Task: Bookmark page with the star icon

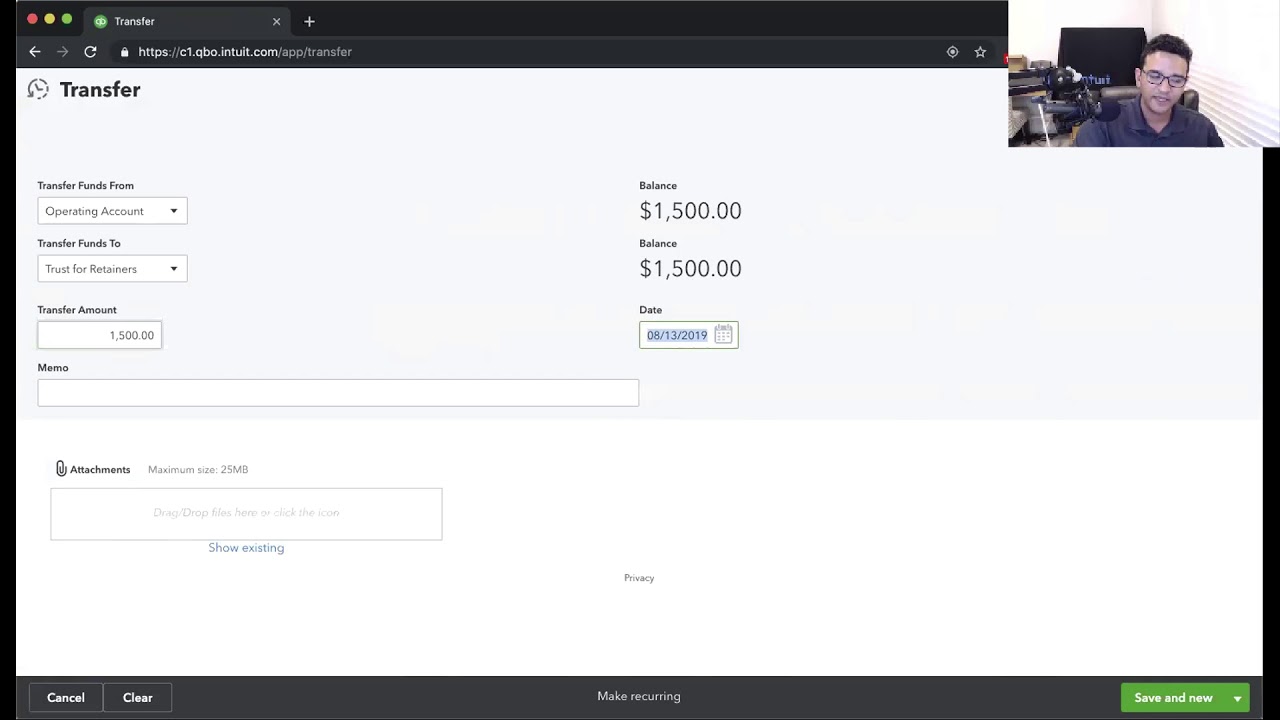Action: 980,51
